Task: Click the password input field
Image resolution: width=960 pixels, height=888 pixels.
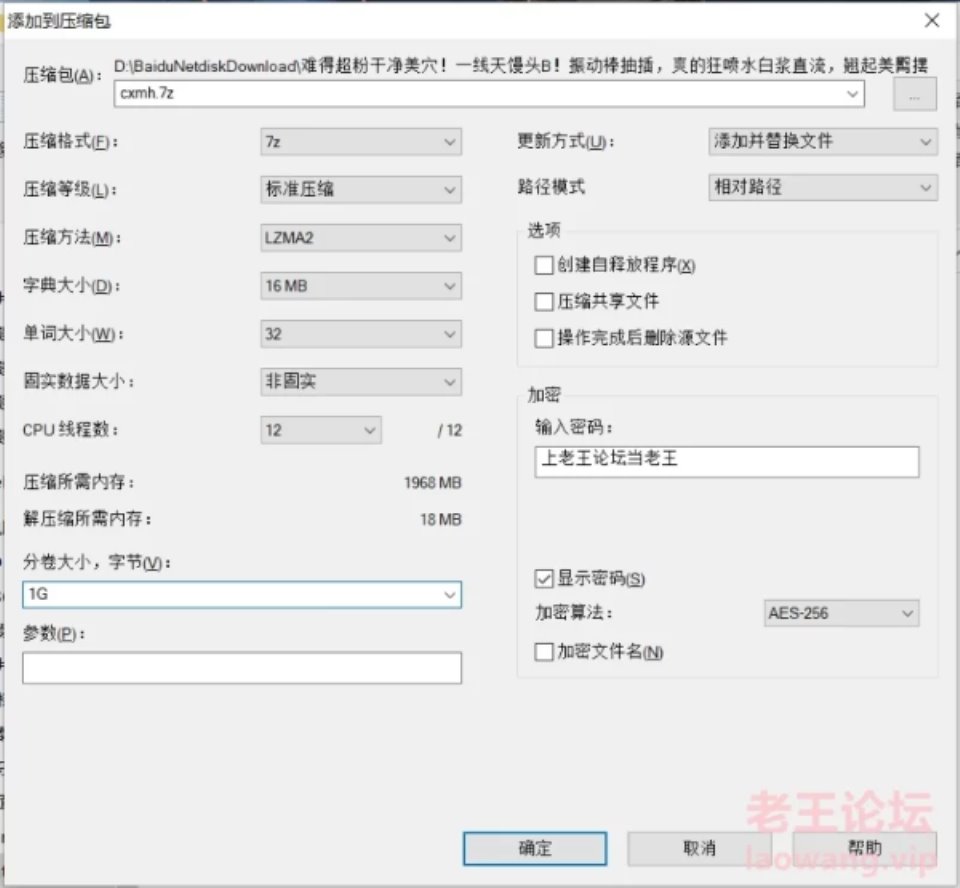Action: (x=727, y=461)
